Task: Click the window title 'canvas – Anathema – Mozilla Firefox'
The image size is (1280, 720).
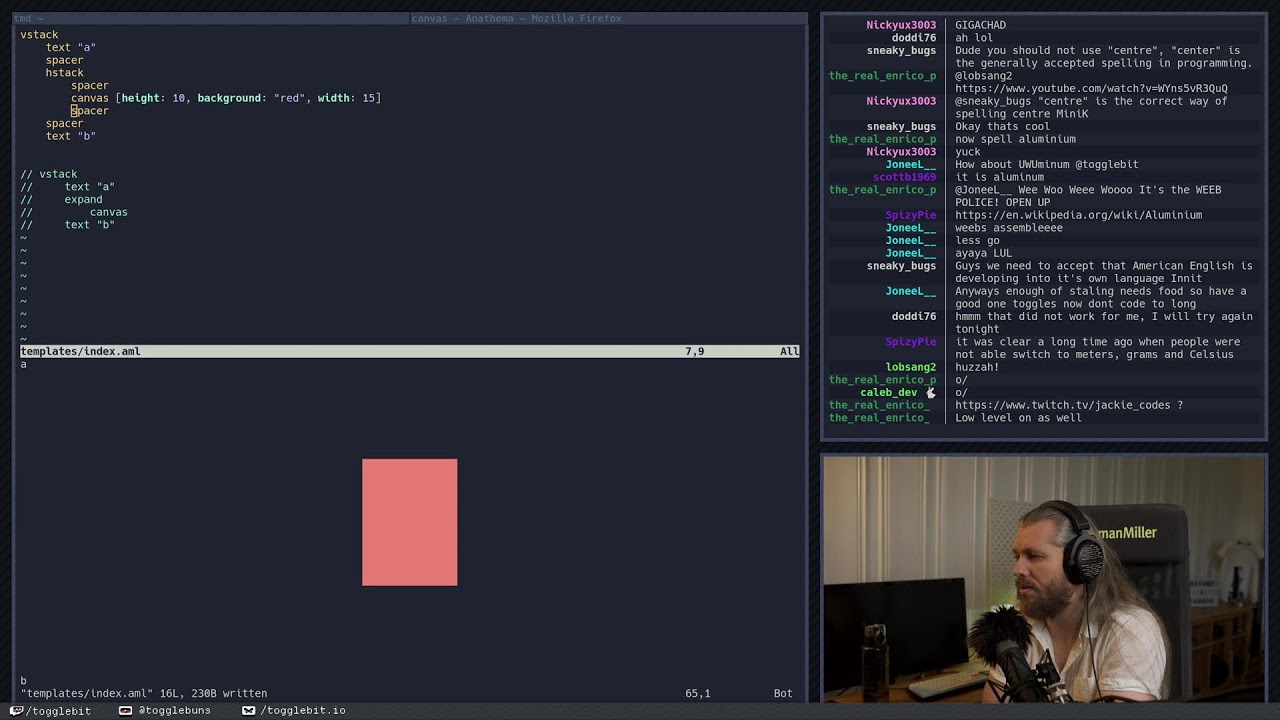Action: coord(516,18)
